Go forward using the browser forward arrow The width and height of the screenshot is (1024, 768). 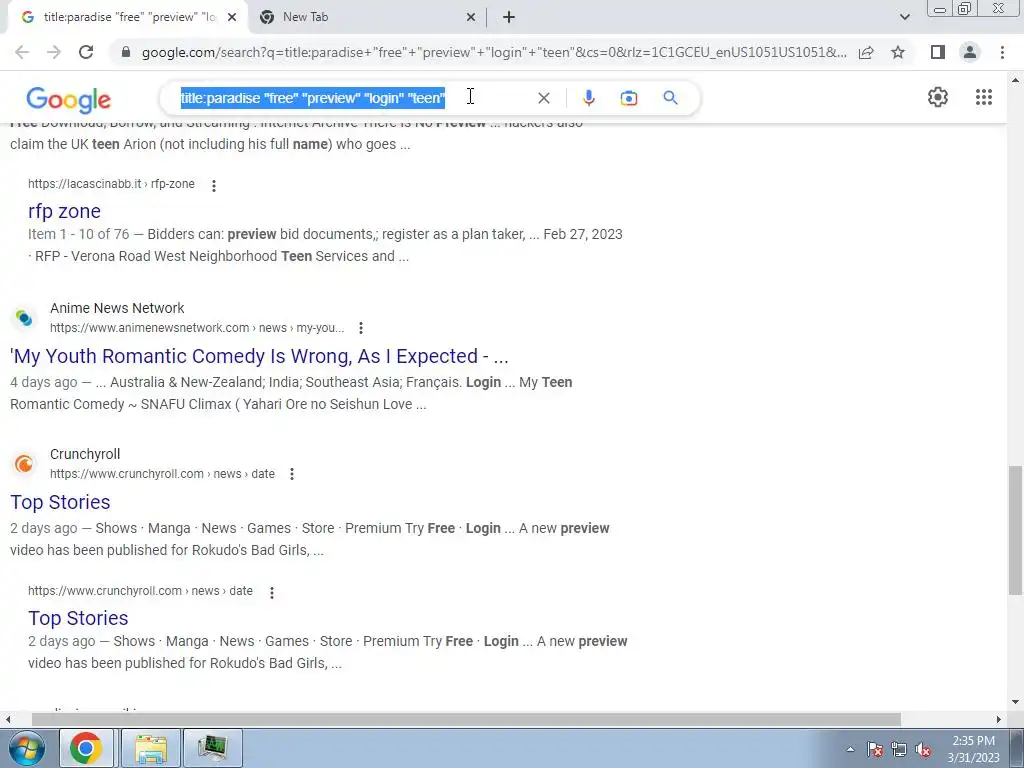54,52
